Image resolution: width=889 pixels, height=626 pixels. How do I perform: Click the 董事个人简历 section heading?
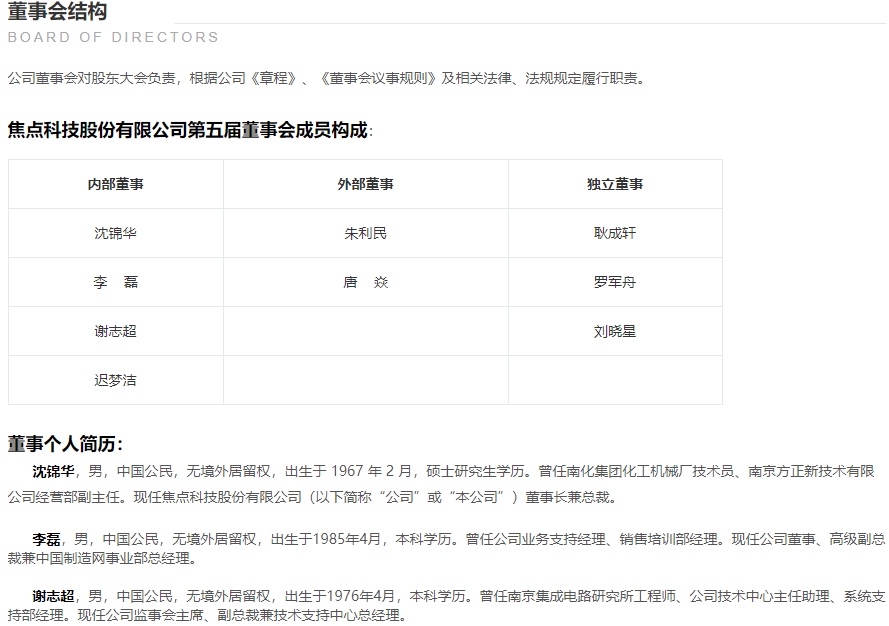click(x=65, y=444)
